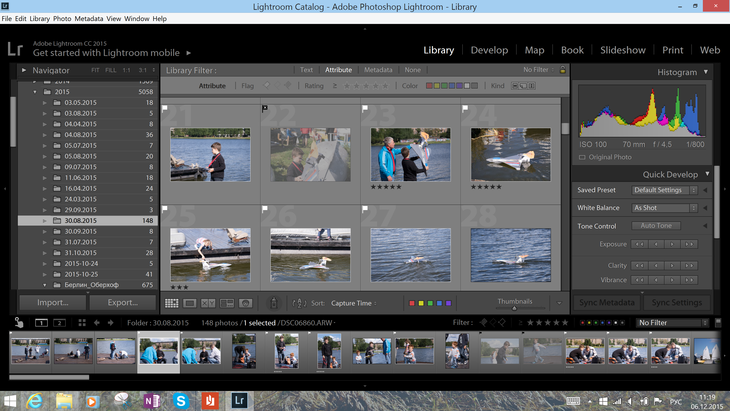730x411 pixels.
Task: Toggle Original Photo checkbox under histogram
Action: point(582,157)
